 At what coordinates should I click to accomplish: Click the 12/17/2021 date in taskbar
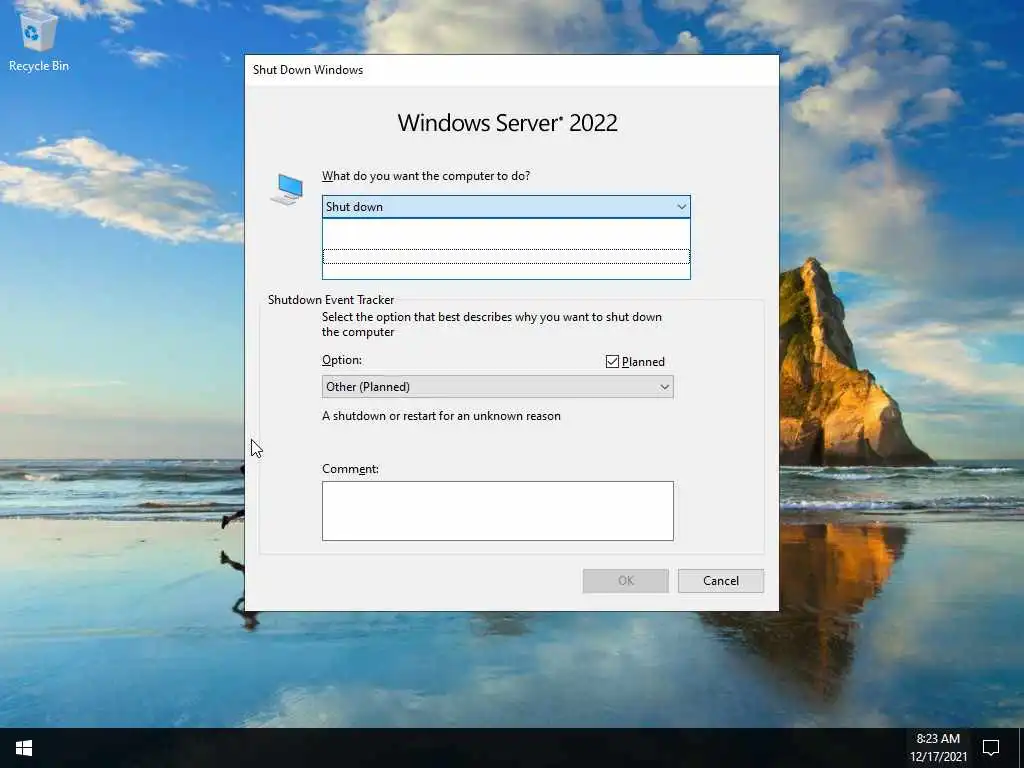[x=938, y=756]
